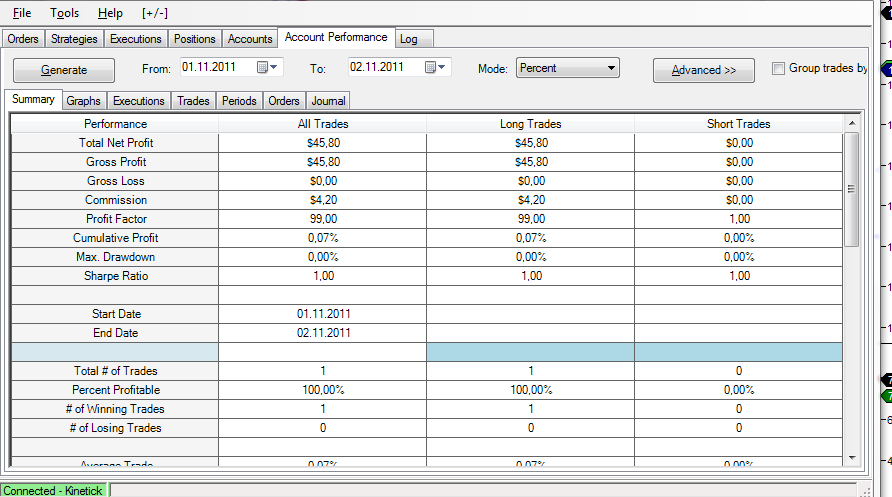
Task: Click All Trades percent profitable 100,00%
Action: pos(323,390)
